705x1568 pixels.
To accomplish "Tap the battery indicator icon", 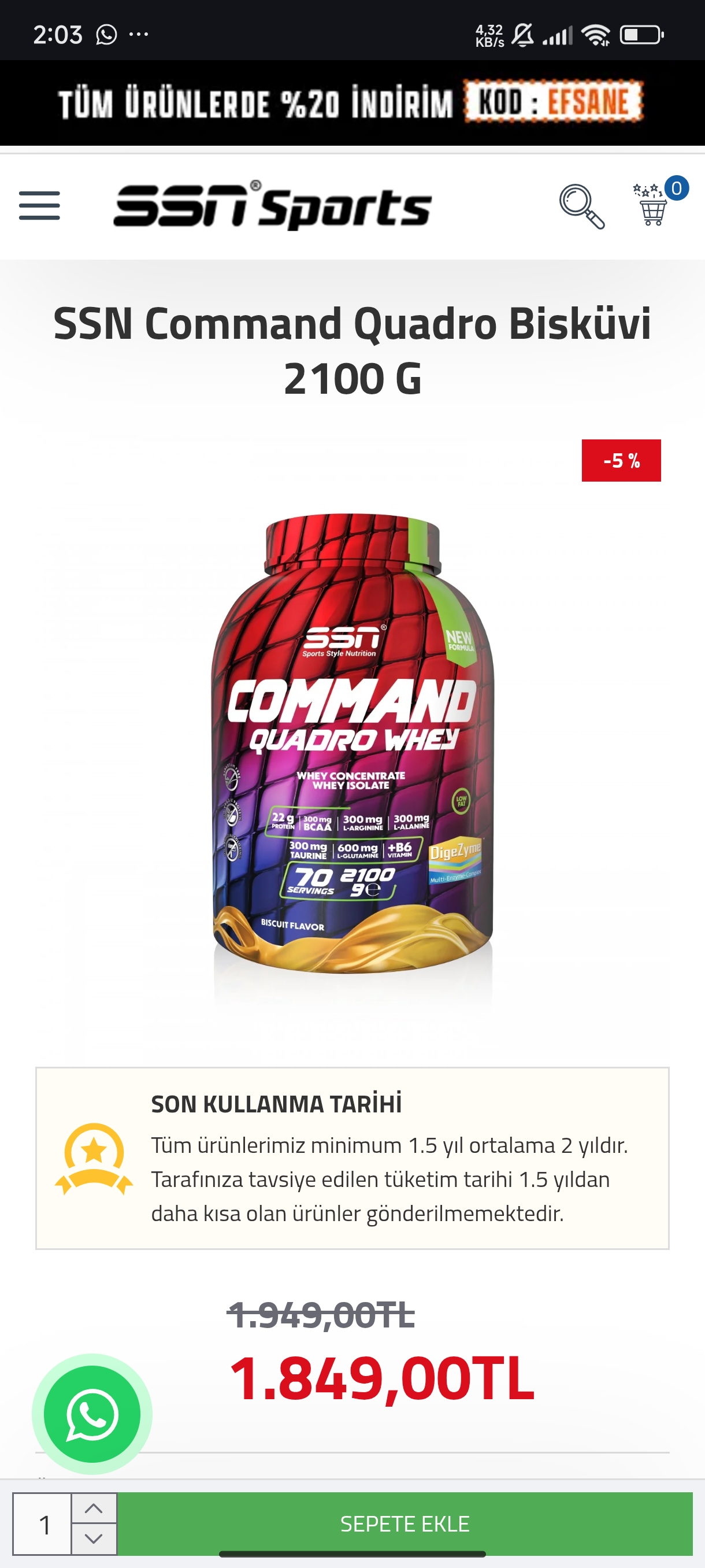I will (642, 35).
